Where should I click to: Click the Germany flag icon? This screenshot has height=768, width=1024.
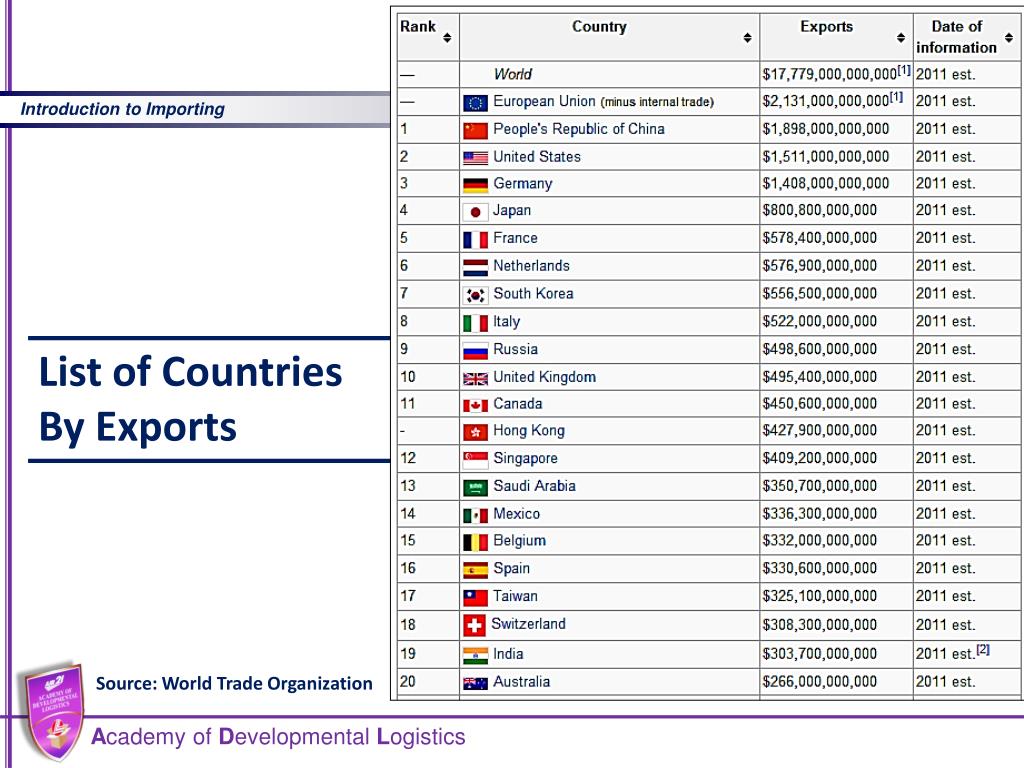pos(475,185)
